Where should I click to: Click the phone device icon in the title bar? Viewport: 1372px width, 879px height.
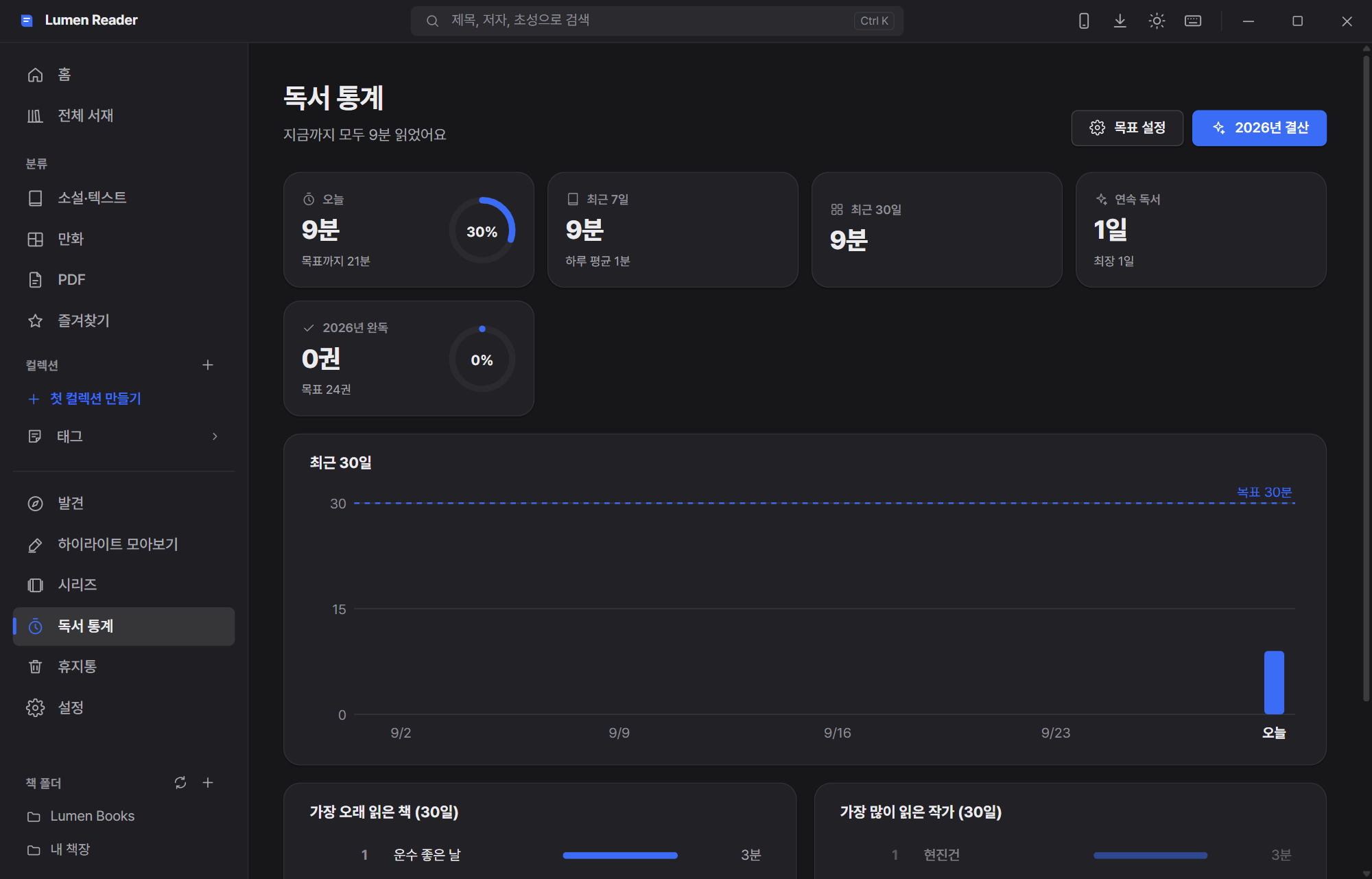tap(1084, 21)
